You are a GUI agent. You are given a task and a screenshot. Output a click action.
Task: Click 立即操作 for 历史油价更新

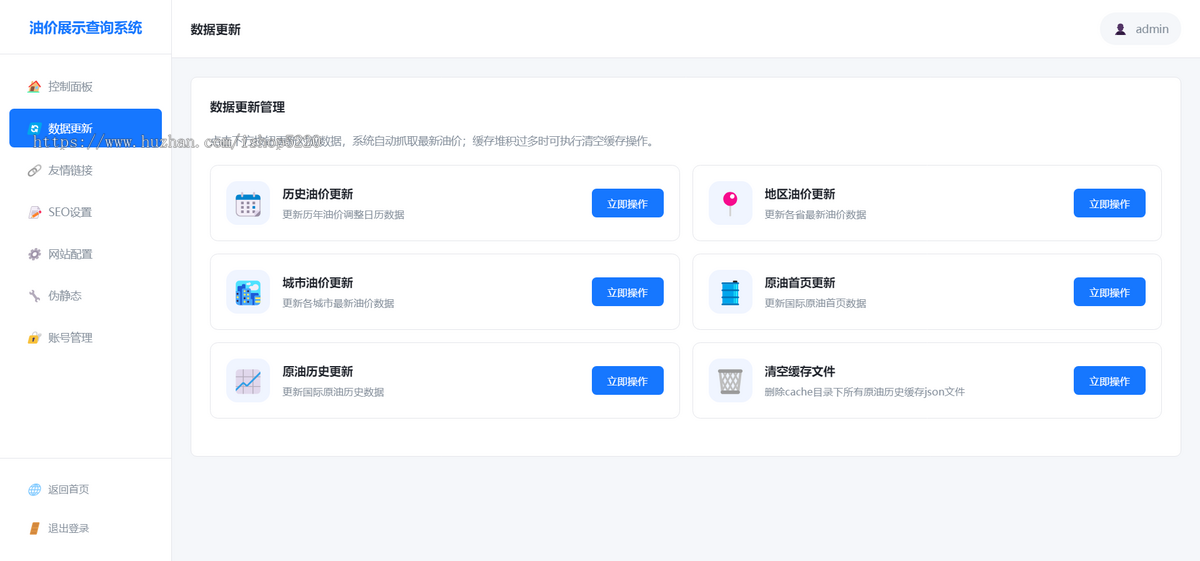[x=627, y=203]
